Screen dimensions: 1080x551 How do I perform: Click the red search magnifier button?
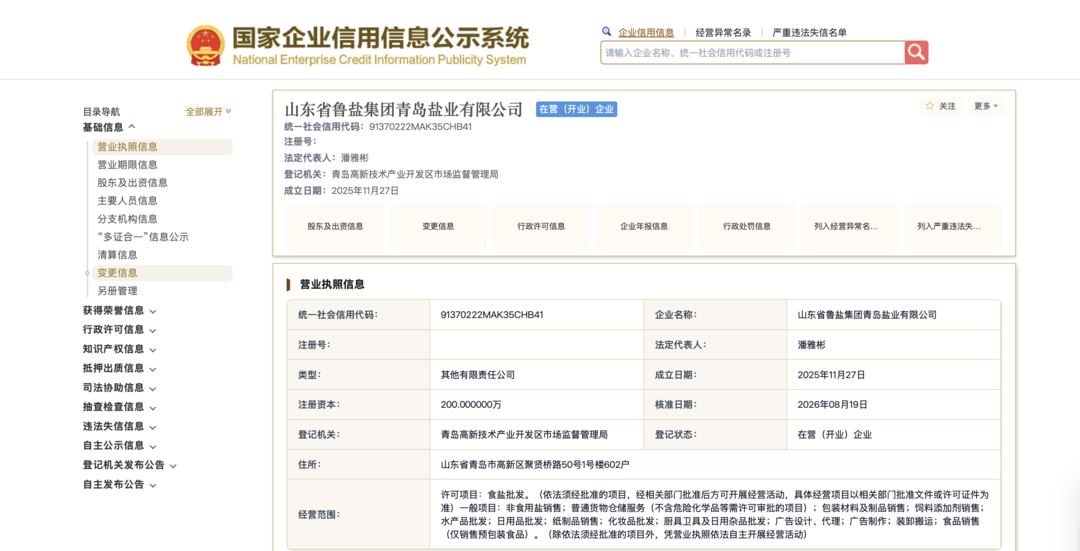(916, 52)
